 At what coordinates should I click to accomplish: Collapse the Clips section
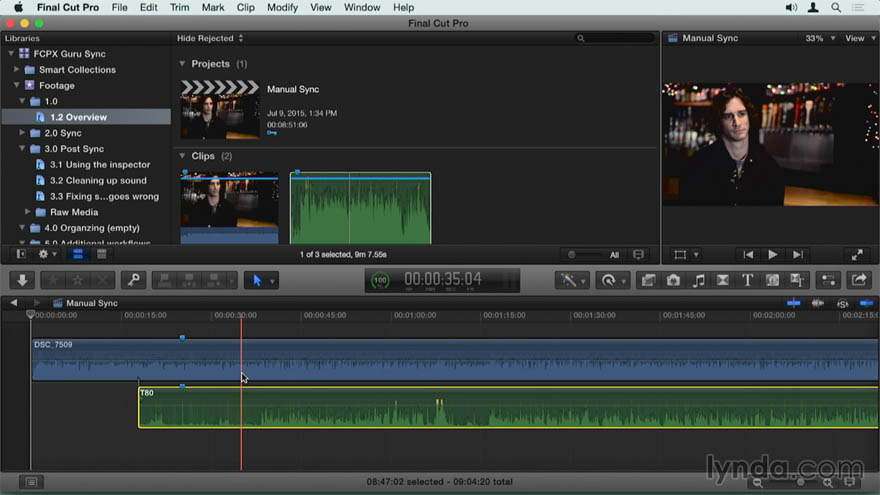coord(182,155)
